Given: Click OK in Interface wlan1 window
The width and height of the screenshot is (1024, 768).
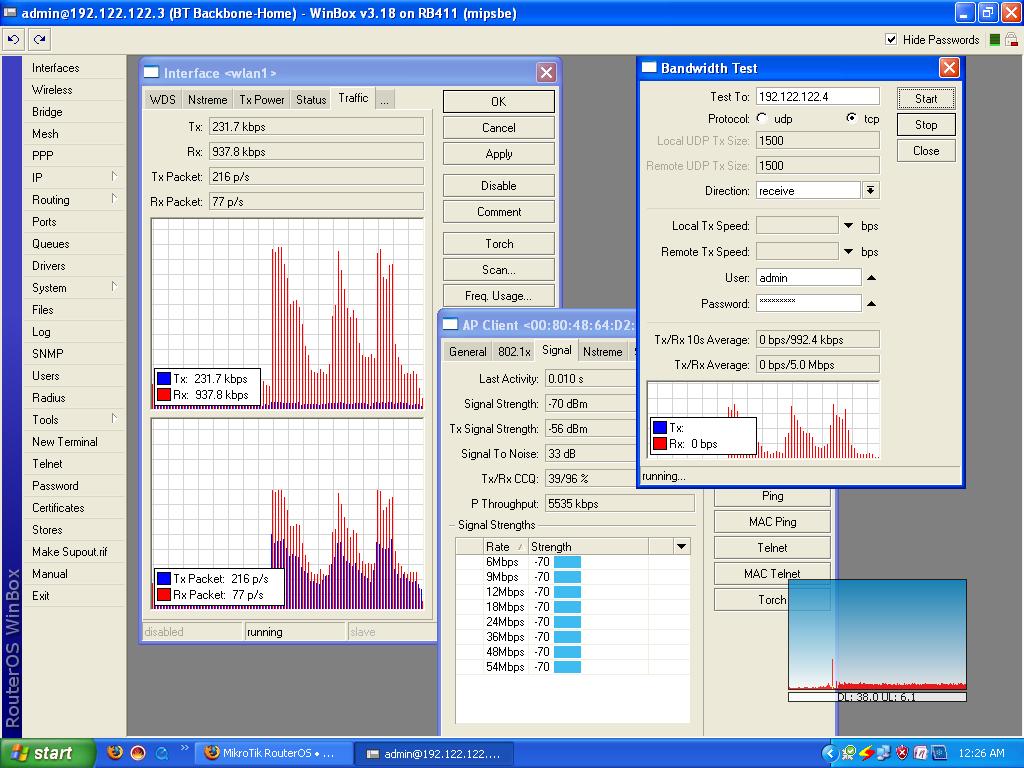Looking at the screenshot, I should (x=499, y=101).
